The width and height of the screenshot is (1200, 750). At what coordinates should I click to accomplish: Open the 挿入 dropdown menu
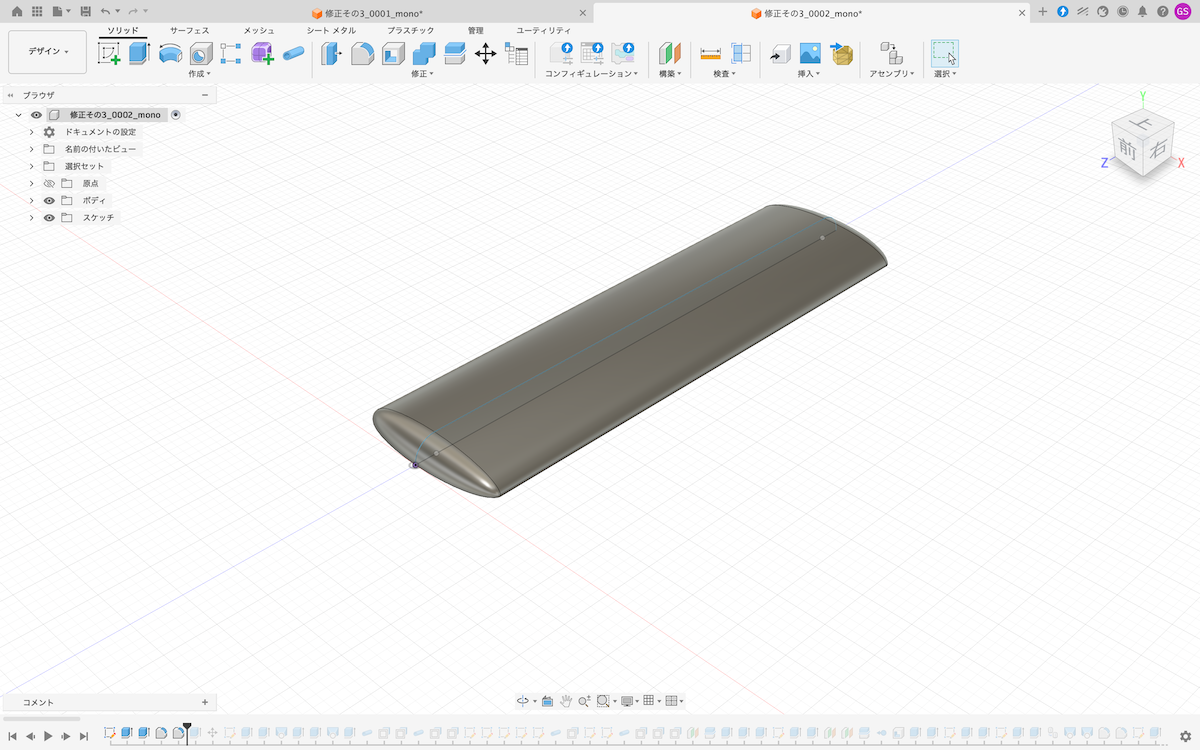pos(809,74)
